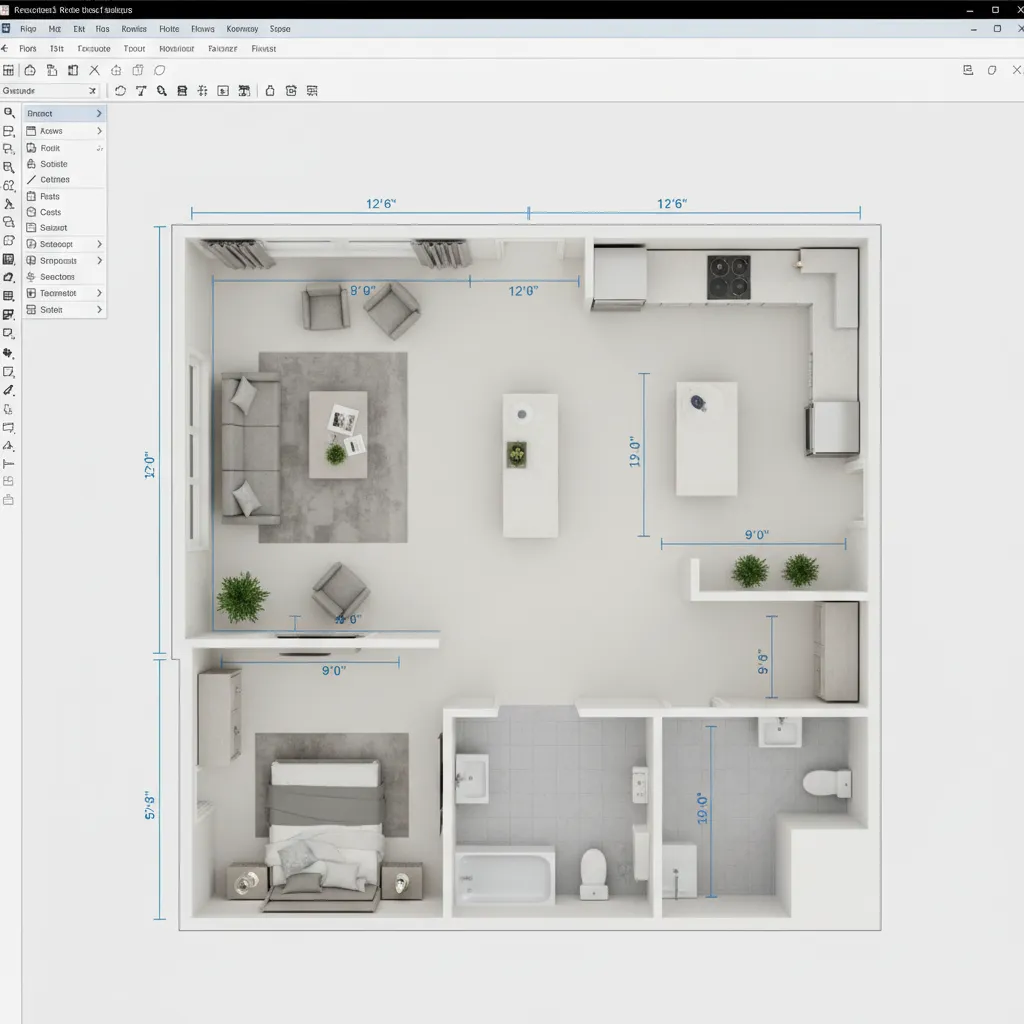Click the padlock icon next to Sotiste in the panel
Screen dimensions: 1024x1024
(x=31, y=164)
